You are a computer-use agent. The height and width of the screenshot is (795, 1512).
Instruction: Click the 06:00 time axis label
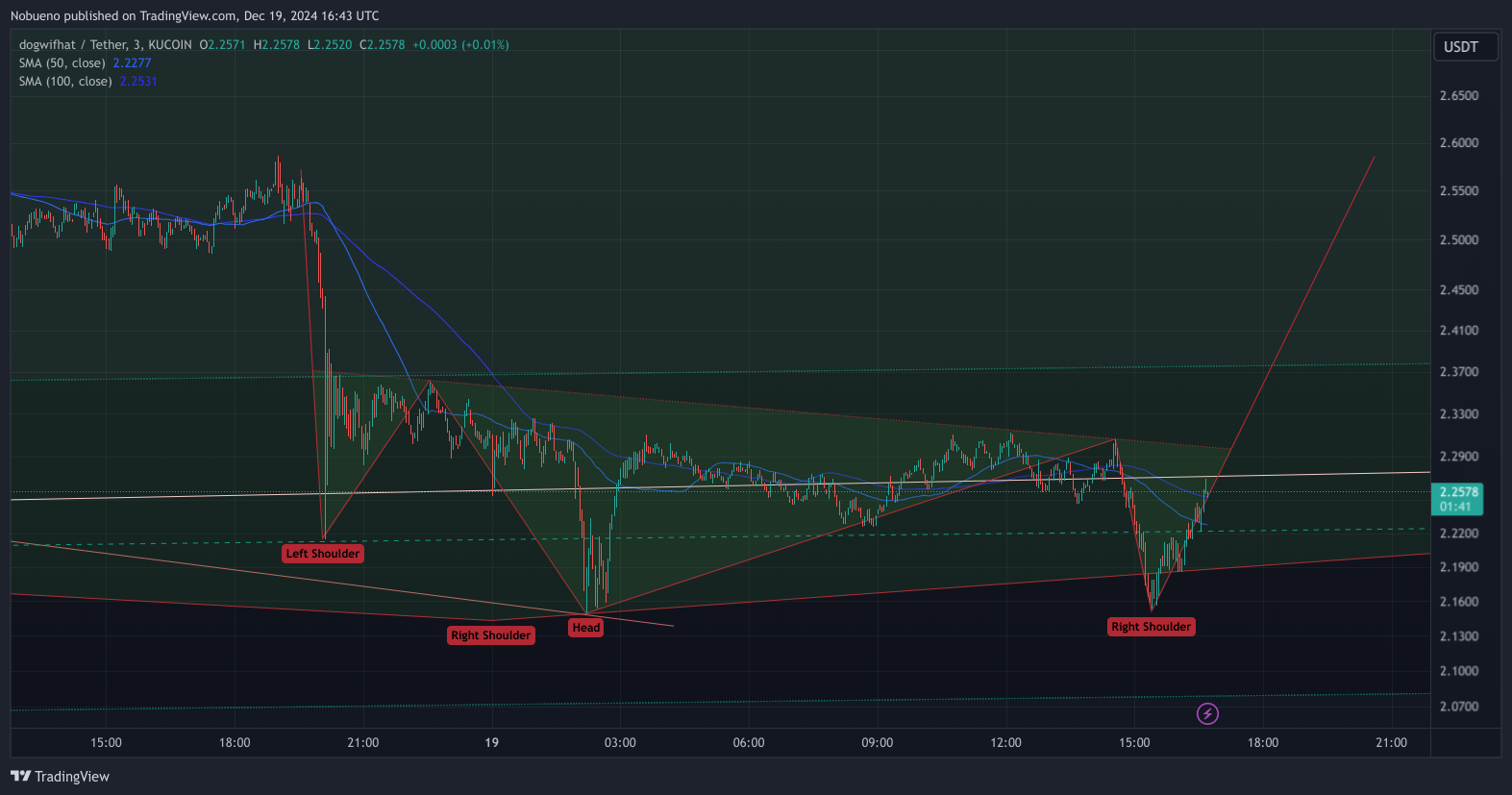pyautogui.click(x=749, y=743)
